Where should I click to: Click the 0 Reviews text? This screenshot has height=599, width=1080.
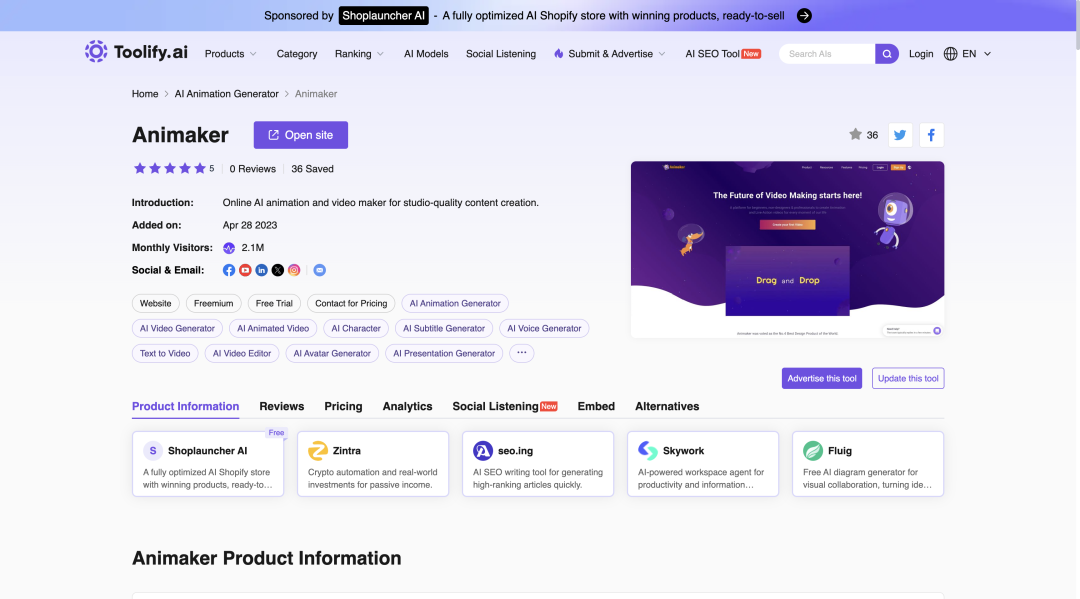point(253,169)
